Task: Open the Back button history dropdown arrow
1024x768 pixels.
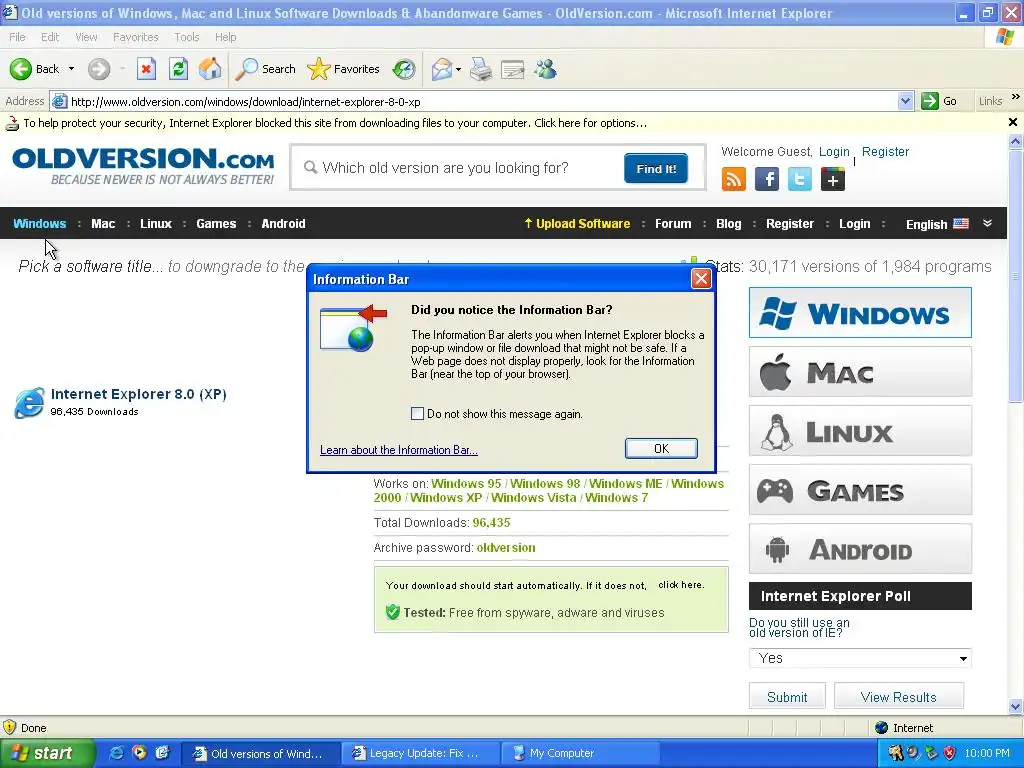Action: click(71, 69)
